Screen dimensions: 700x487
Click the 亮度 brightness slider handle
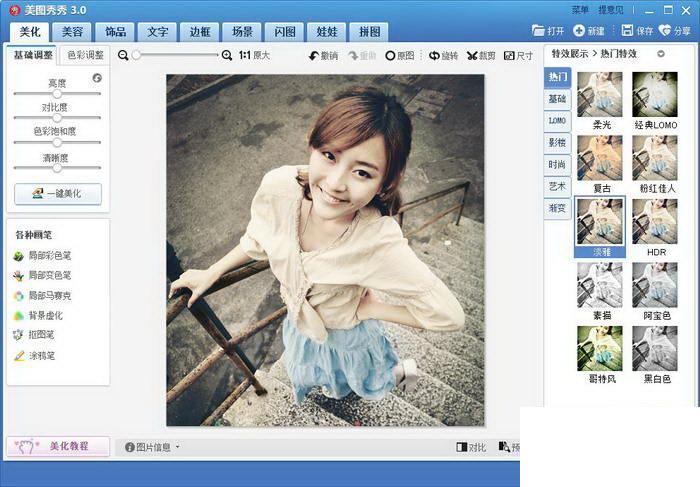tap(57, 94)
